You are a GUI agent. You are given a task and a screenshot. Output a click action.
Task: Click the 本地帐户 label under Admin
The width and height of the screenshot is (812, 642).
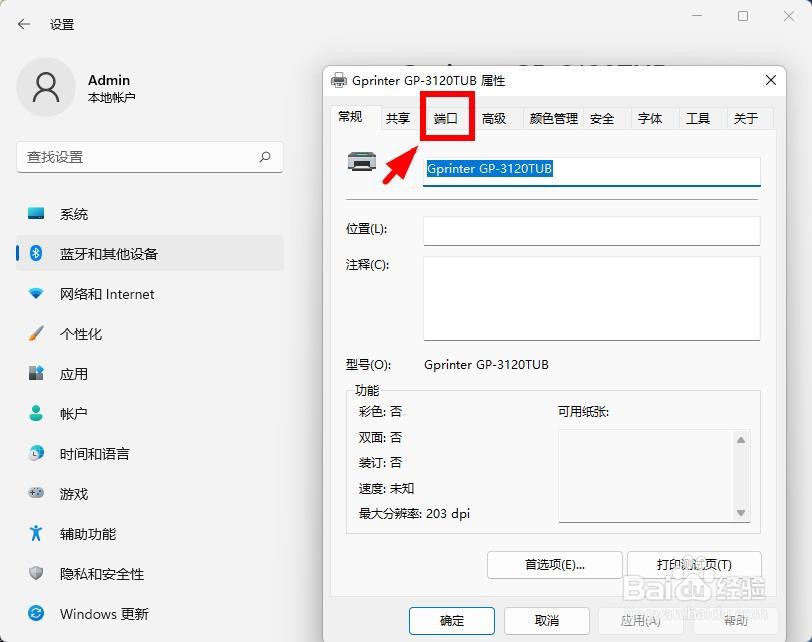(111, 97)
